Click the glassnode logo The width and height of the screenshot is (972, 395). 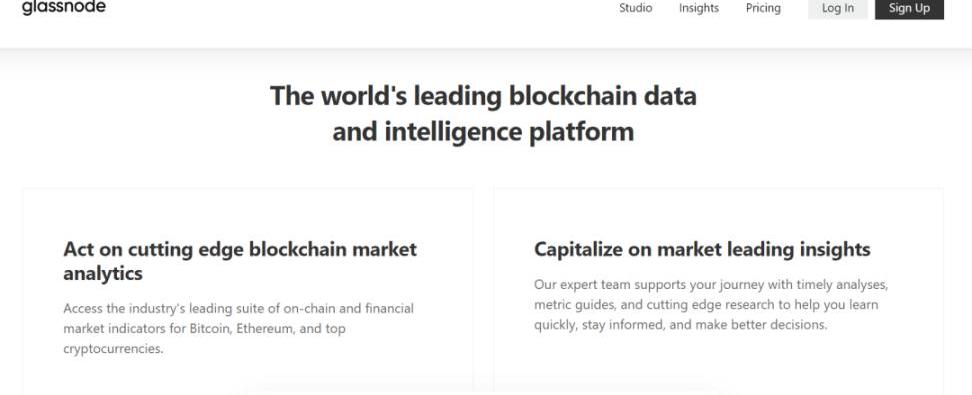point(64,7)
